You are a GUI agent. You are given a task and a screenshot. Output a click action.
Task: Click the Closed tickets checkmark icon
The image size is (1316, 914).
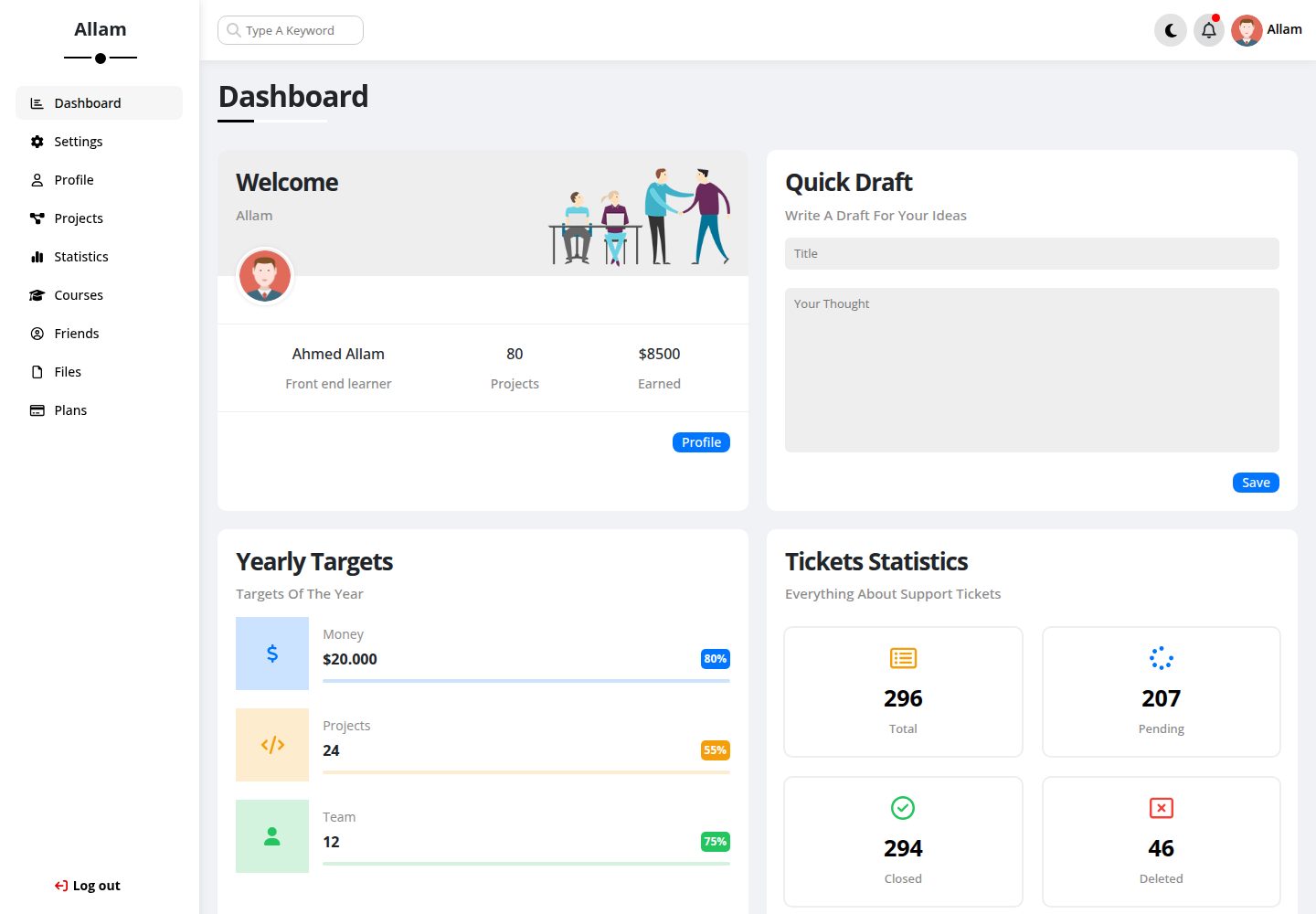[903, 808]
